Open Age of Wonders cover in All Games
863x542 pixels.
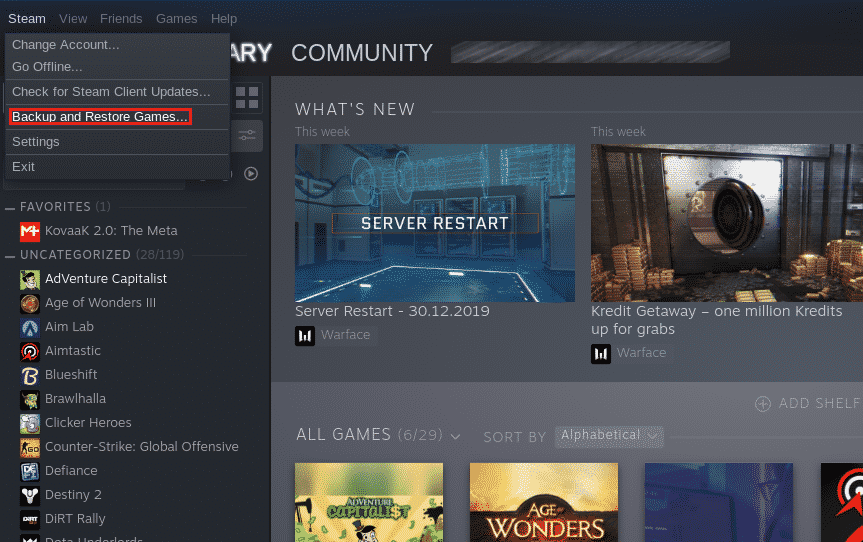coord(544,502)
